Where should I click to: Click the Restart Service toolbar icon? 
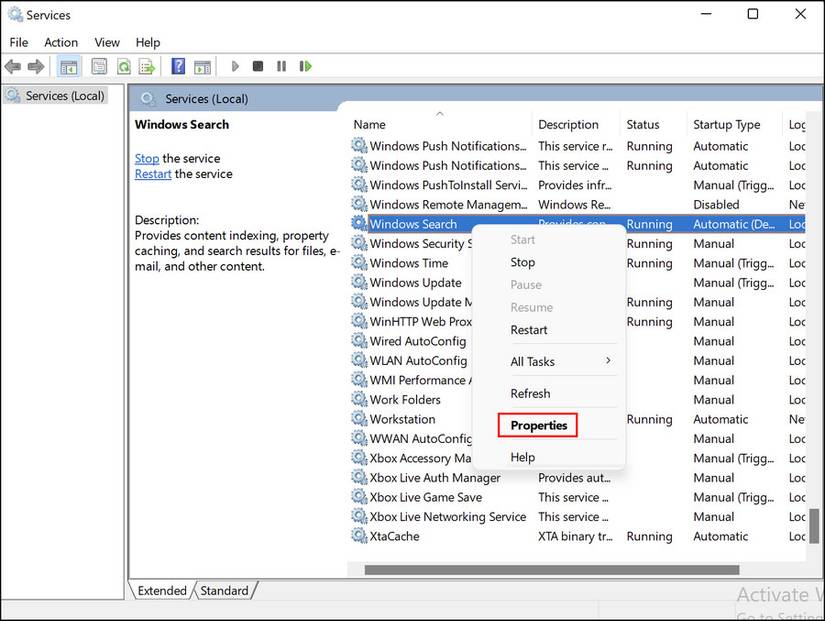pyautogui.click(x=305, y=66)
